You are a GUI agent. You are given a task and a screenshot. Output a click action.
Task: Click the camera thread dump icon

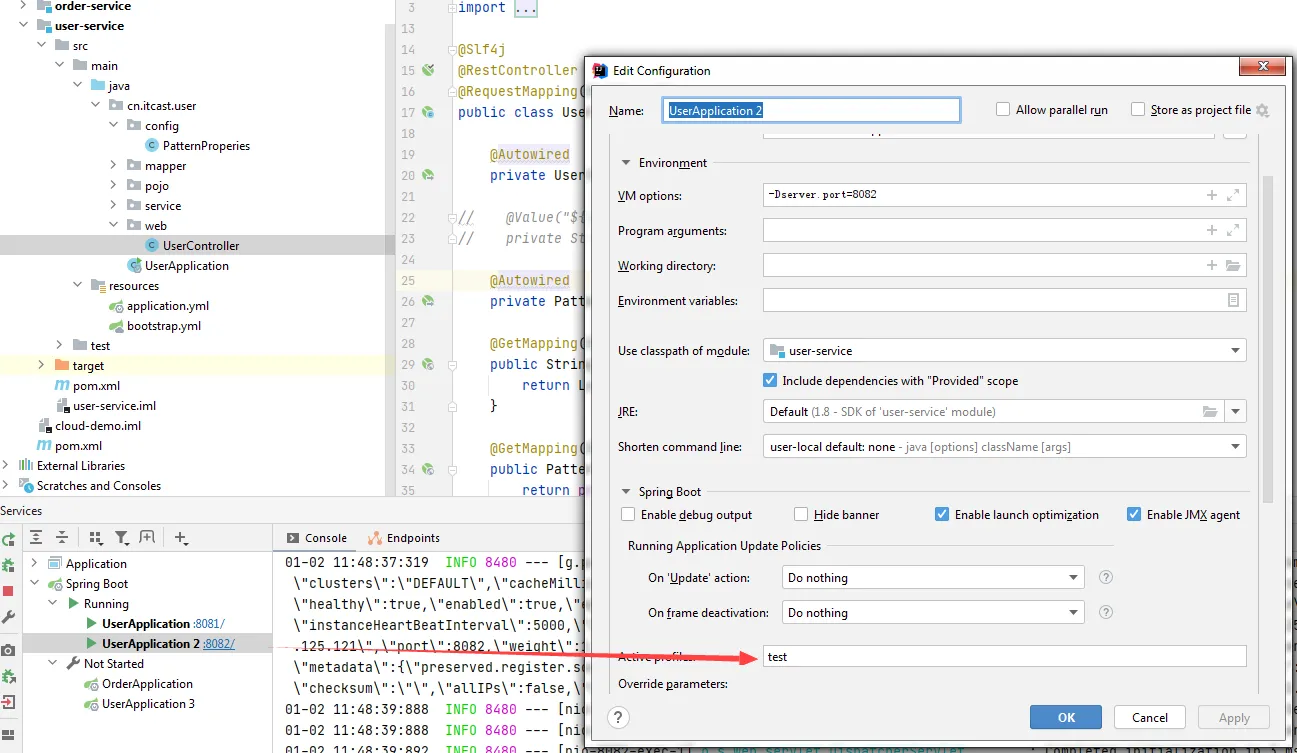8,650
